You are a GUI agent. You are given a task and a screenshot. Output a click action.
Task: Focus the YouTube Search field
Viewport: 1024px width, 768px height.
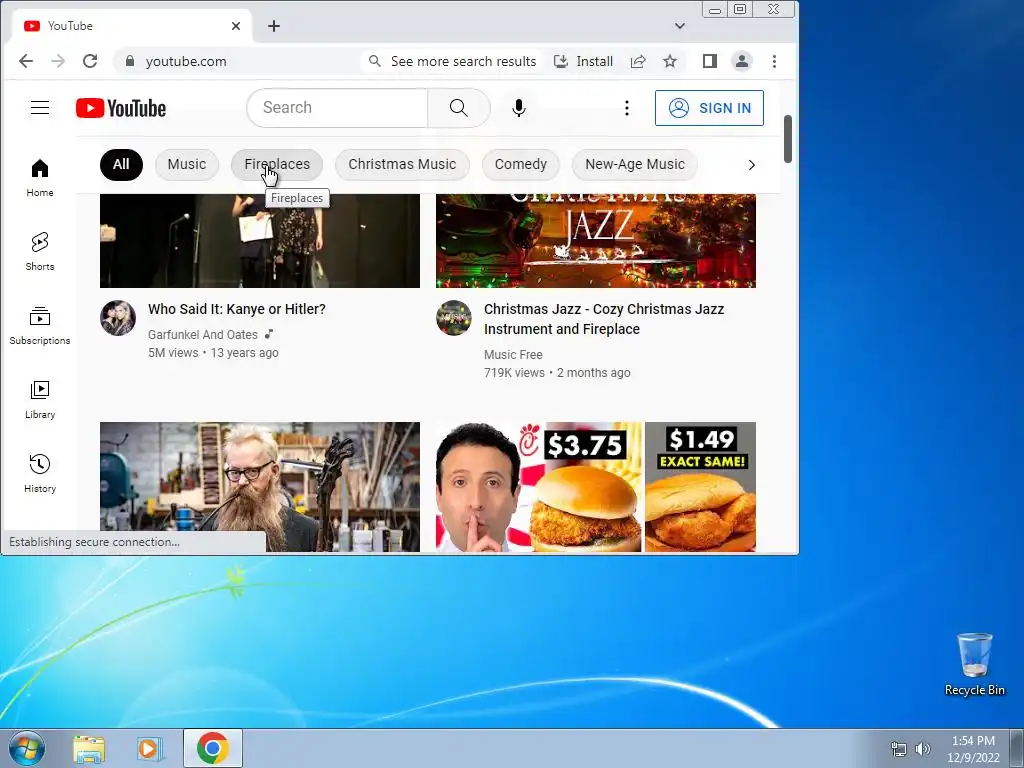(x=337, y=108)
